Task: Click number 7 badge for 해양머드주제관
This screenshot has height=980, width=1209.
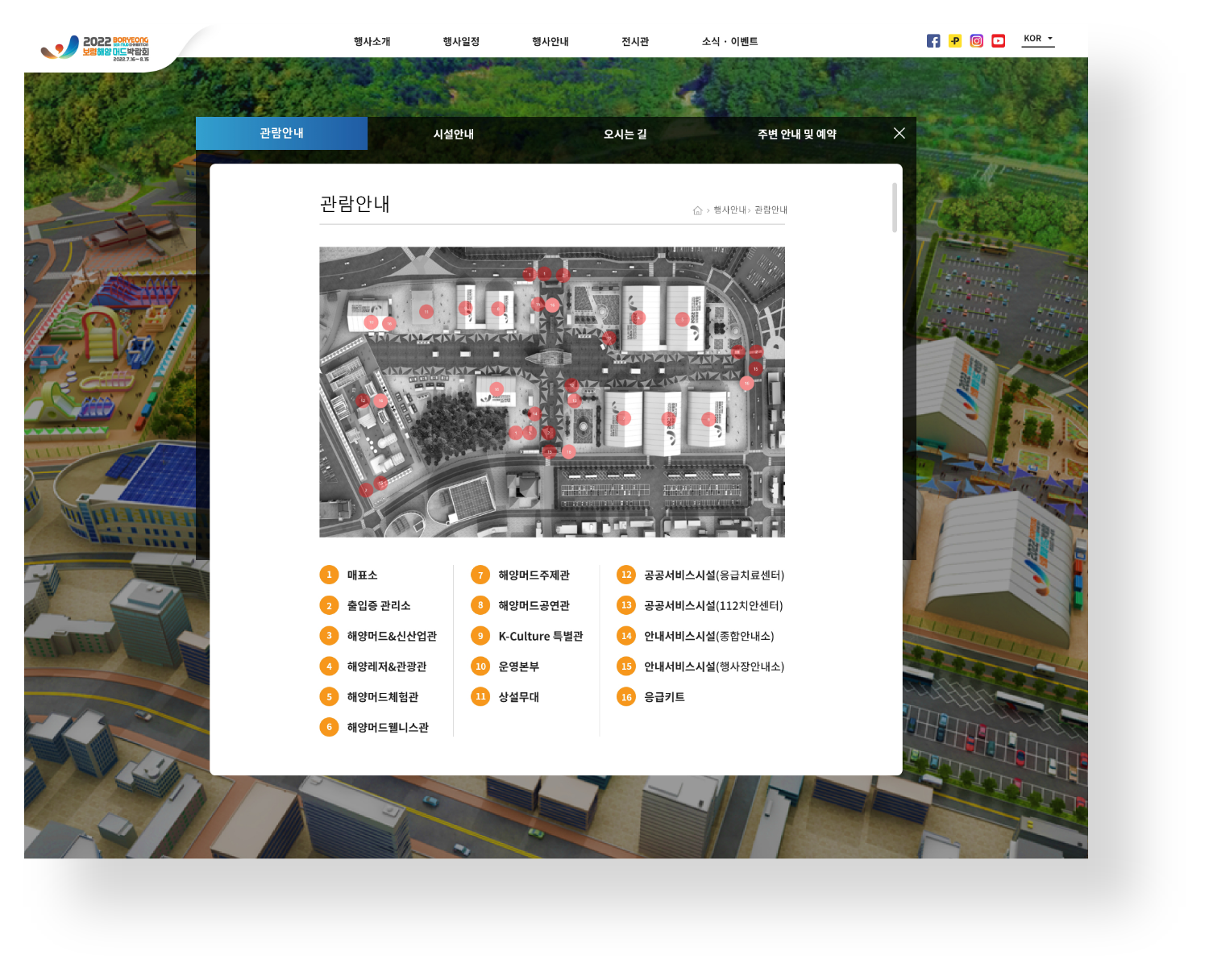Action: click(x=480, y=575)
